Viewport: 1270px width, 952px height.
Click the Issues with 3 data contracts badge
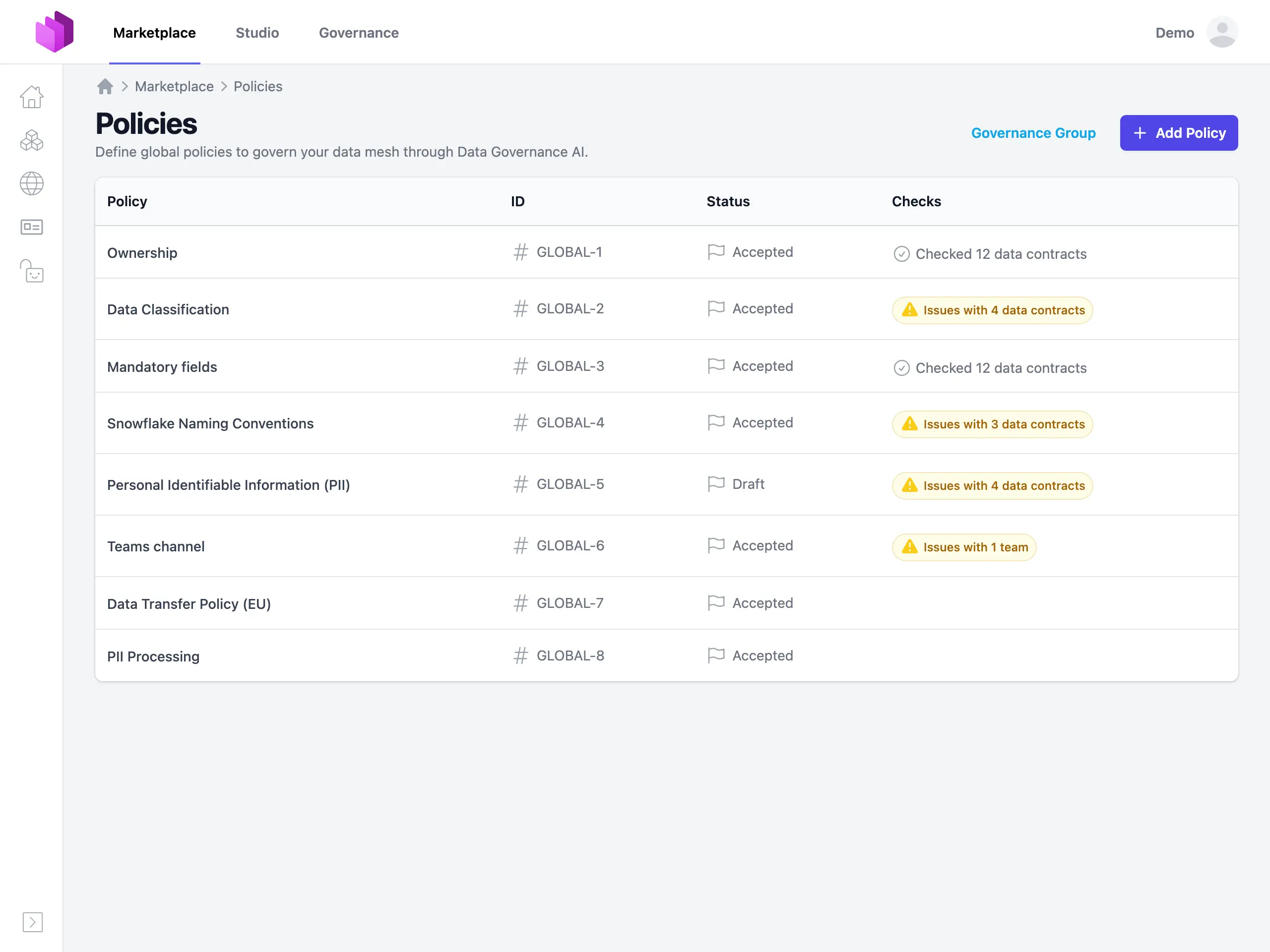click(992, 424)
